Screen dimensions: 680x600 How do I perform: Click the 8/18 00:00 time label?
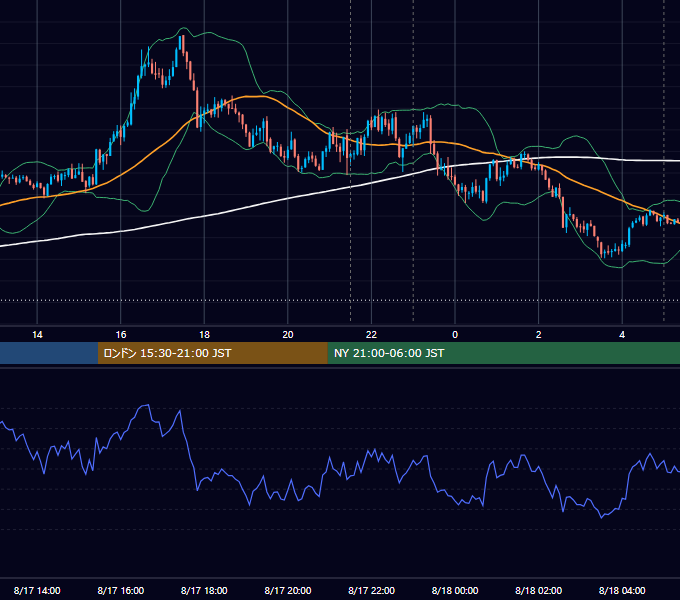455,590
